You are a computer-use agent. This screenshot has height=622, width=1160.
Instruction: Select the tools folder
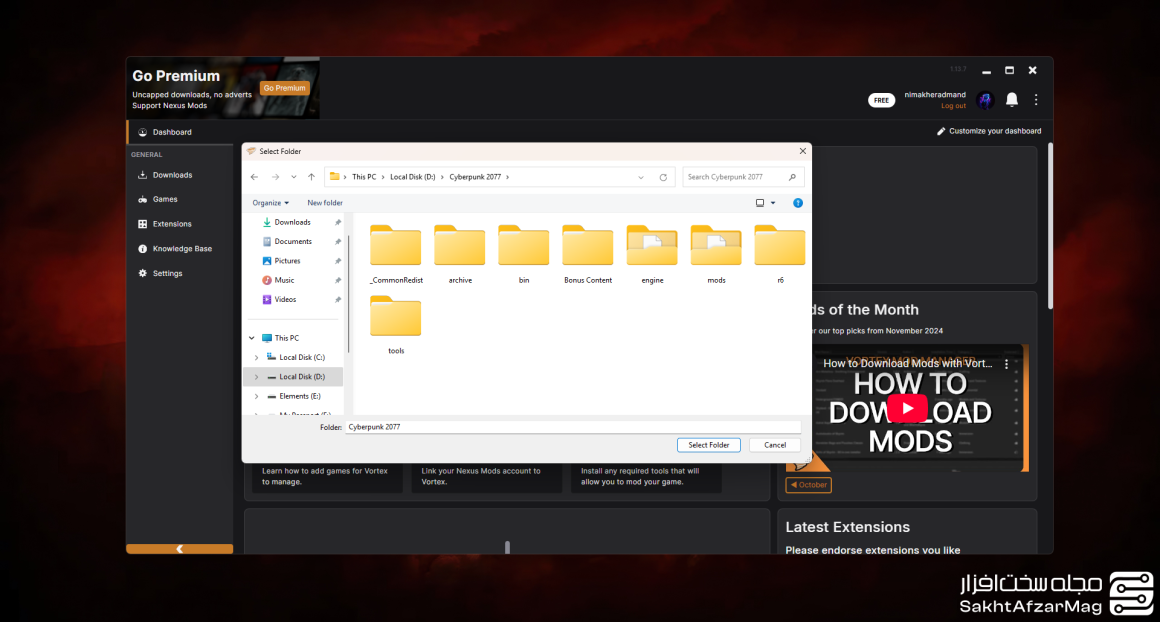[396, 325]
